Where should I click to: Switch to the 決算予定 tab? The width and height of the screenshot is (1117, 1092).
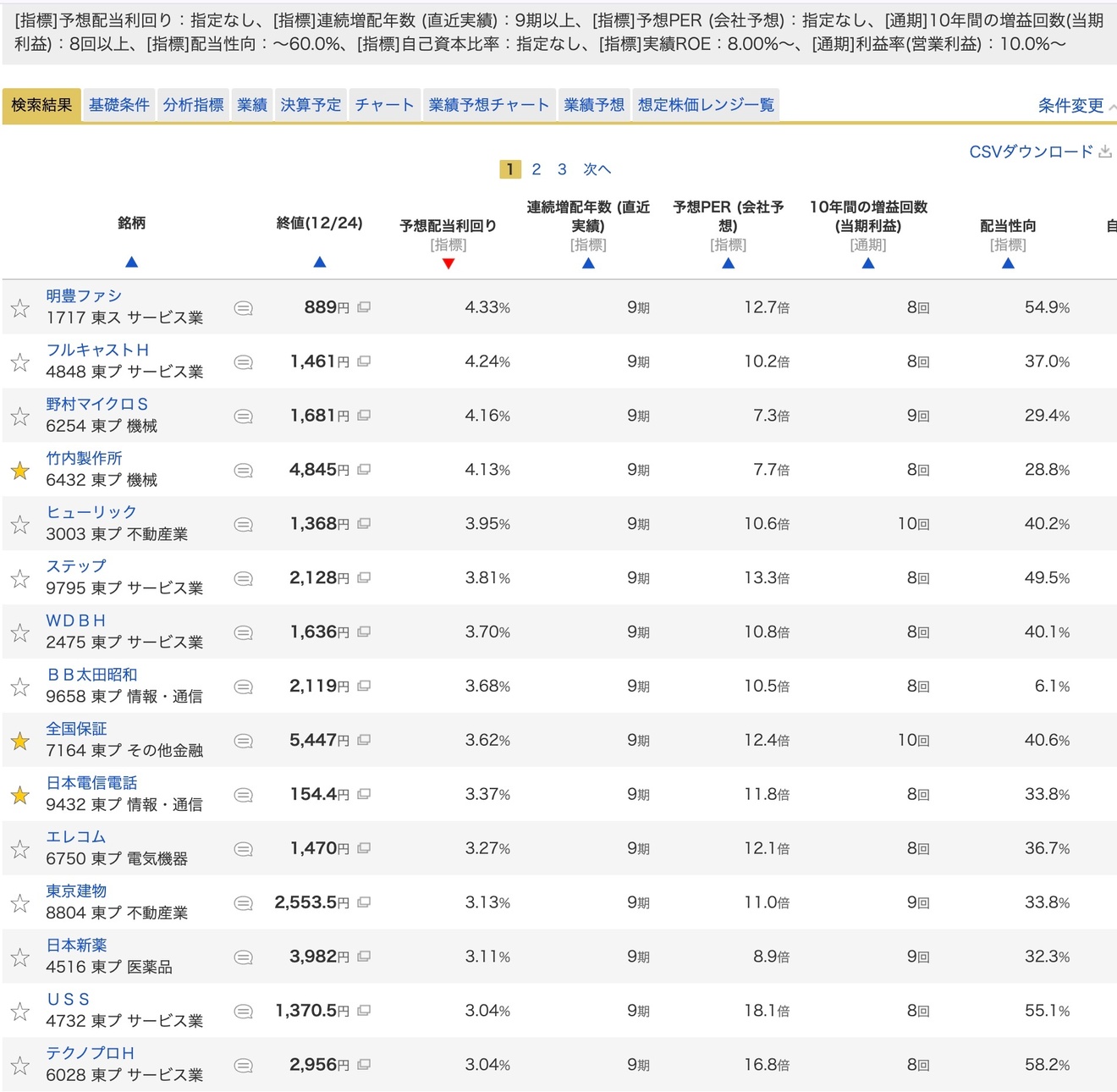(311, 105)
